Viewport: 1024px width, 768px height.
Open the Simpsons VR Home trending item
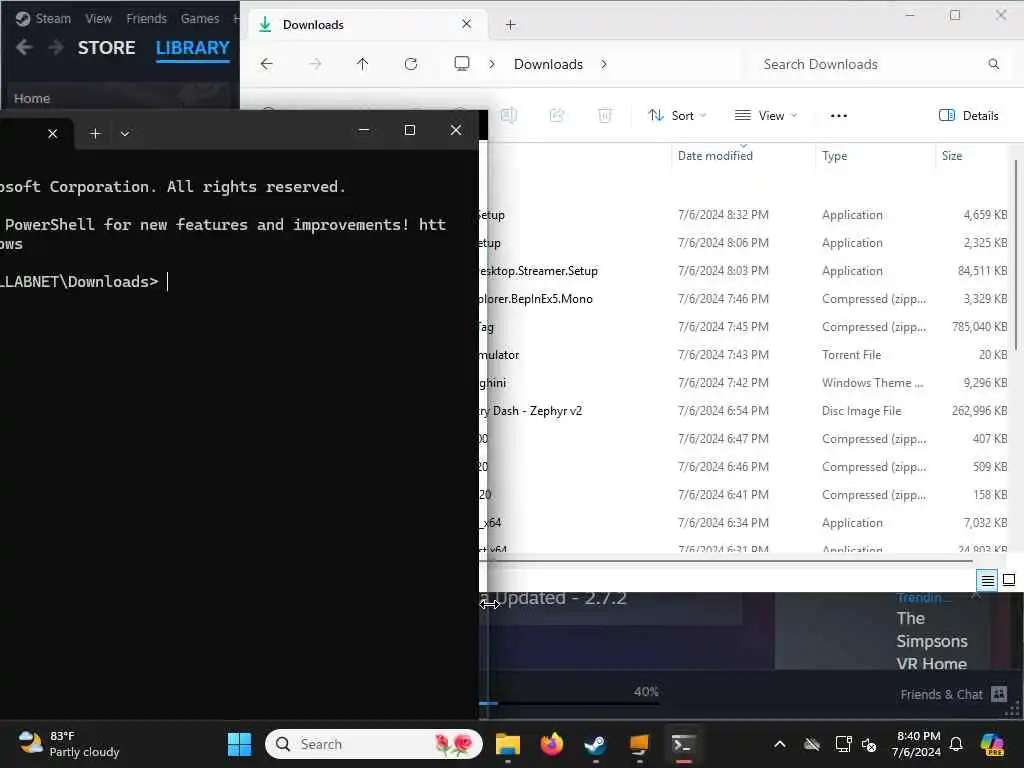932,641
